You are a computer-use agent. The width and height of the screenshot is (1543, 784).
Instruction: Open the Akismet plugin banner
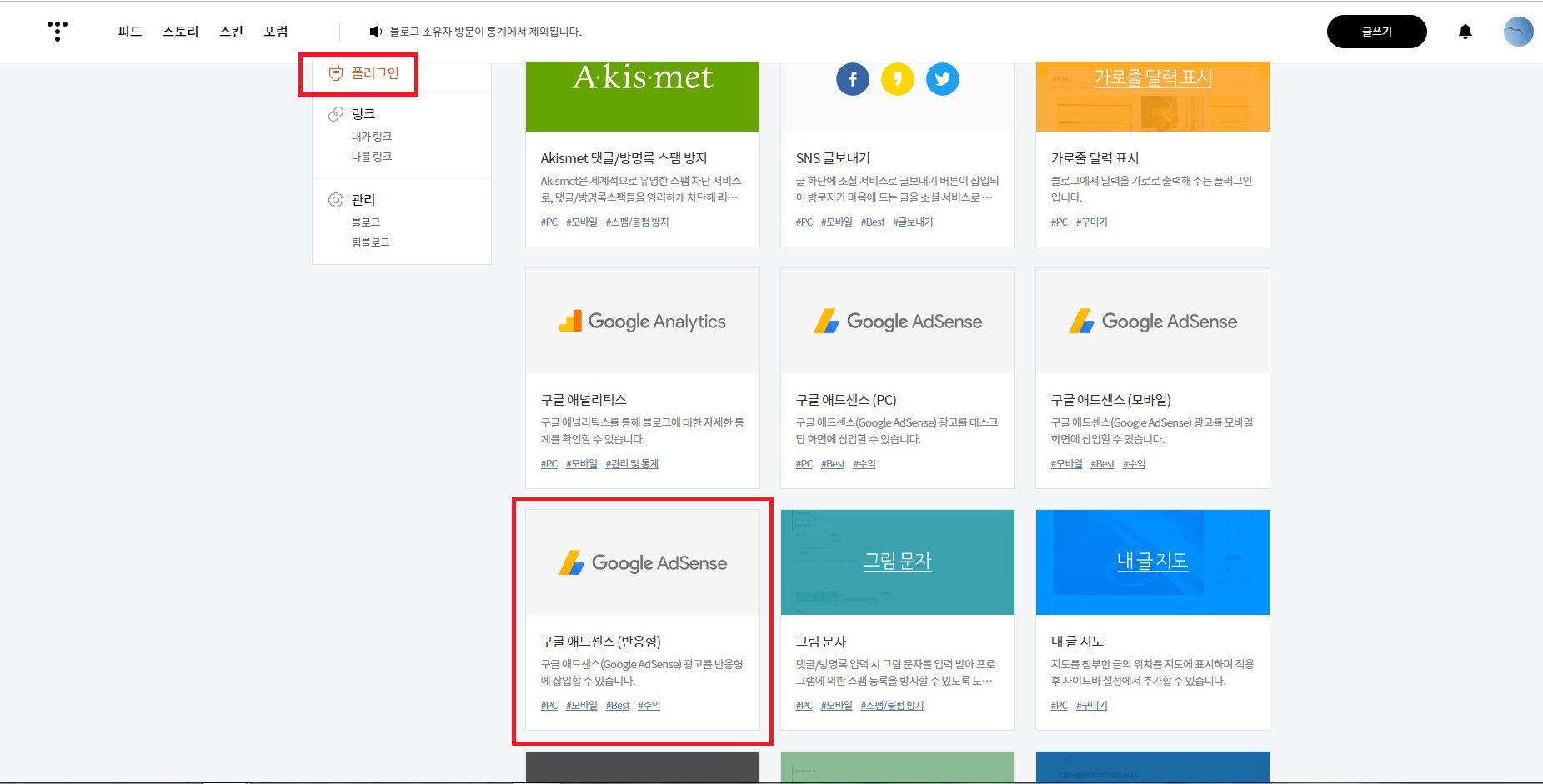pyautogui.click(x=643, y=96)
